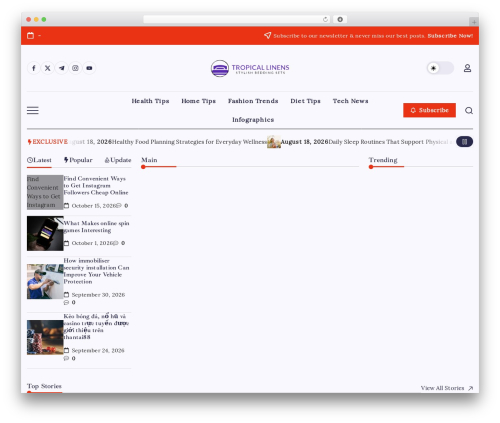Open What Makes online spin games Interesting

[96, 227]
